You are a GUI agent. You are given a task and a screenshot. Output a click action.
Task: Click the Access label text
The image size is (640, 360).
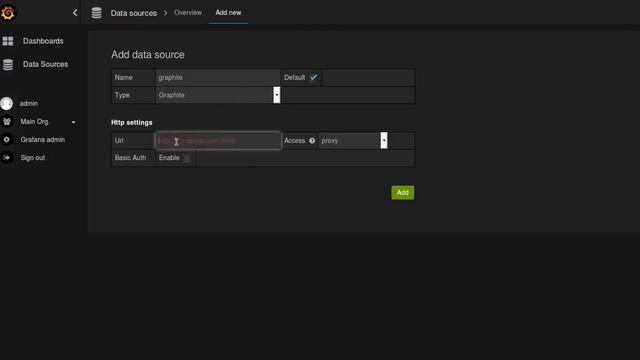[x=294, y=141]
